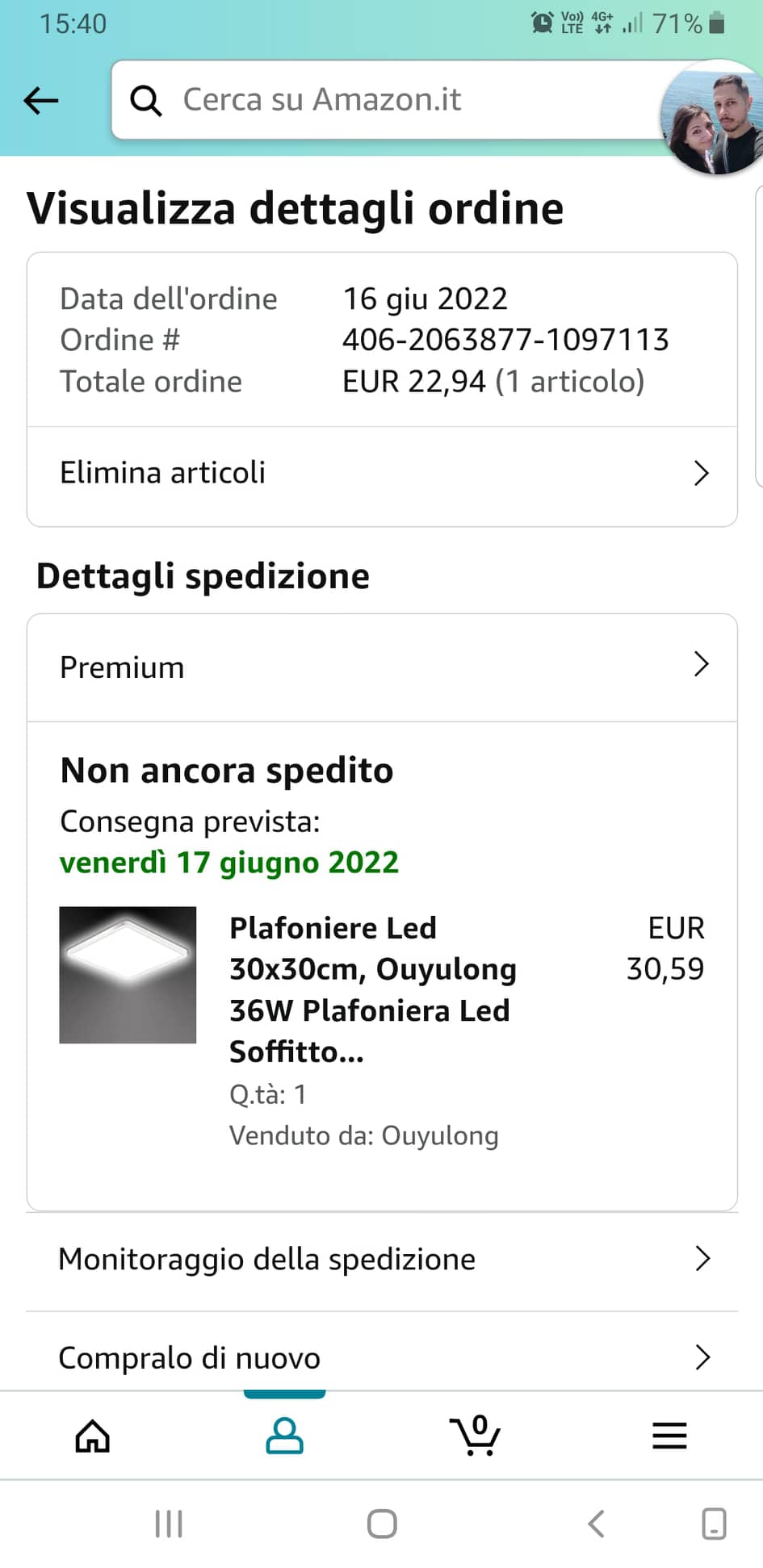
Task: Open the Plafoniere Led product thumbnail
Action: pos(128,975)
